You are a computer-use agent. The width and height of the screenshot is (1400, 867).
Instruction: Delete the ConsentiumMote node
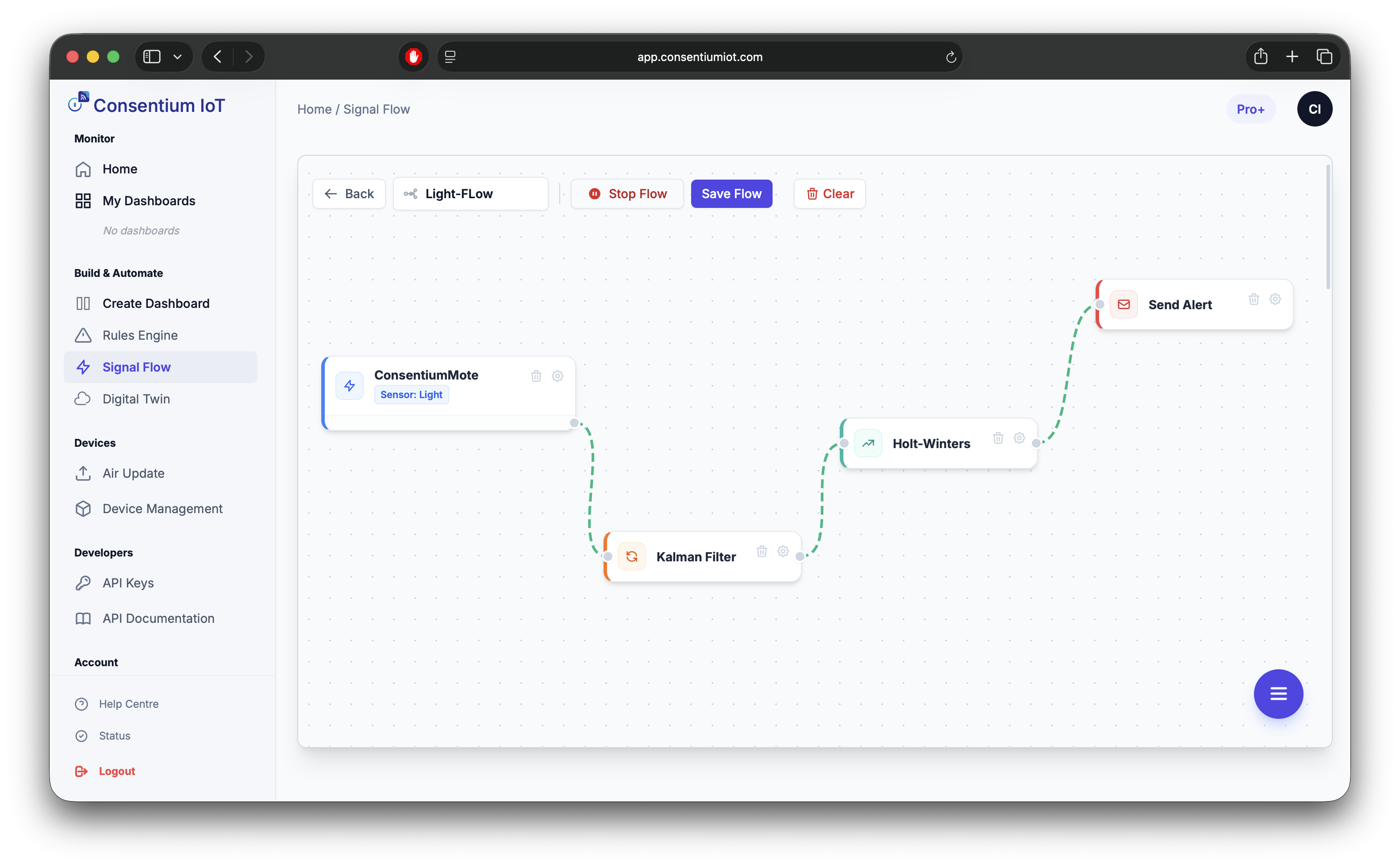(x=536, y=376)
